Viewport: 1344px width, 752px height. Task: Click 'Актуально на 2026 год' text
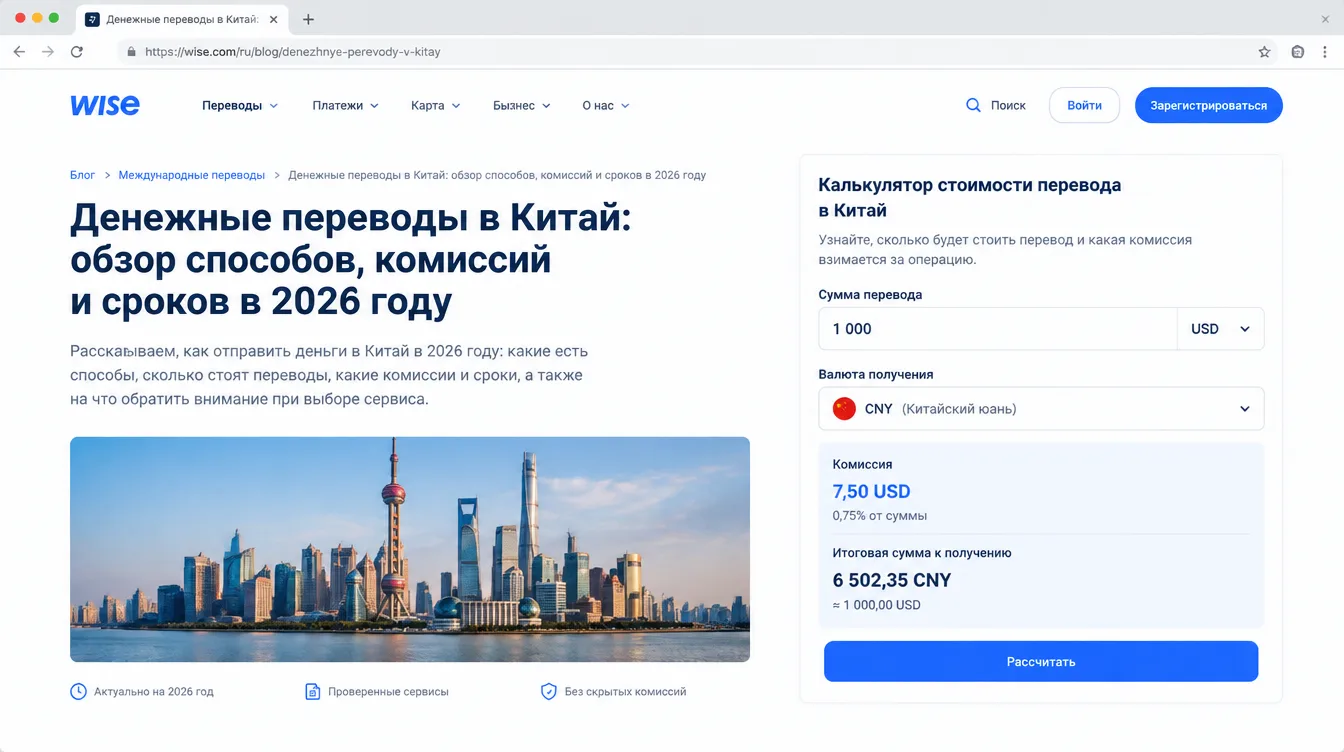[154, 691]
